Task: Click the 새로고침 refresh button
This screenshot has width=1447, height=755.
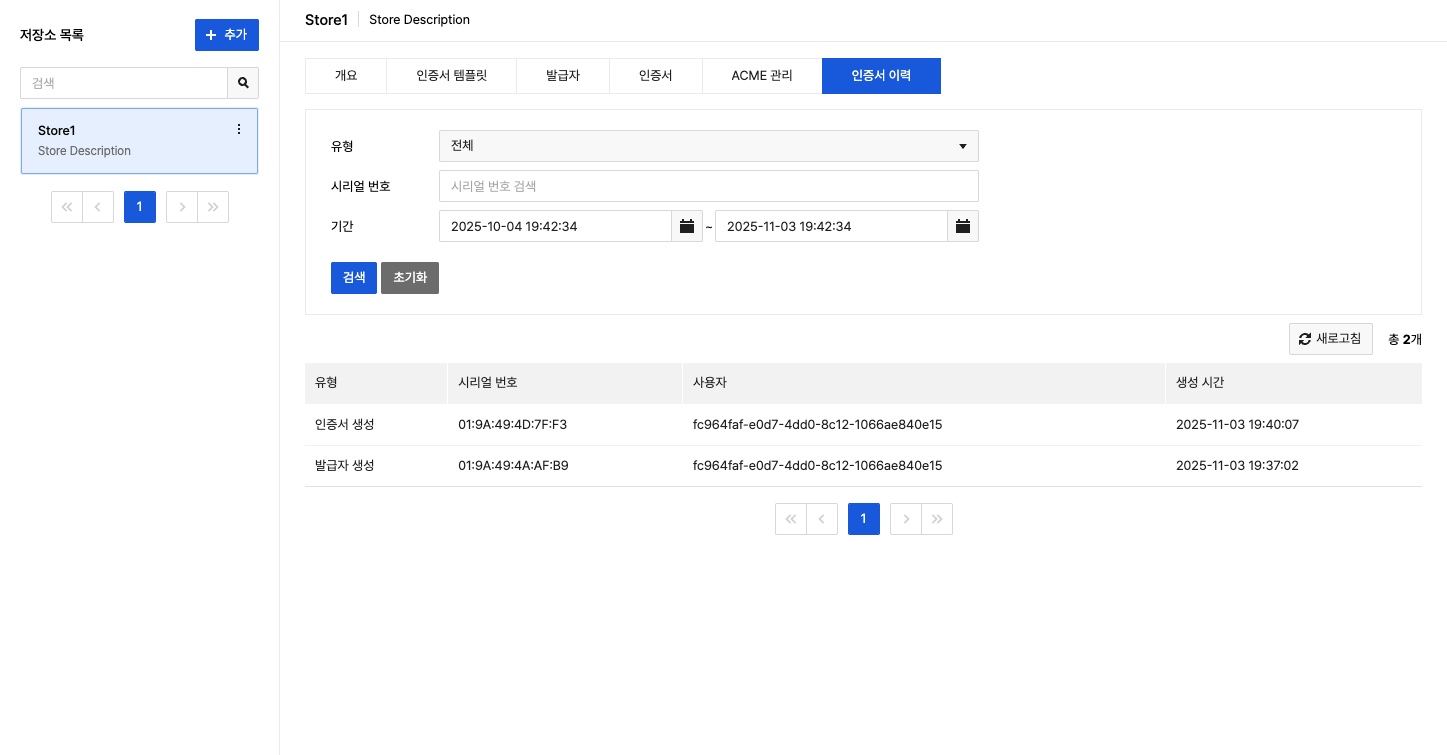Action: pyautogui.click(x=1330, y=339)
